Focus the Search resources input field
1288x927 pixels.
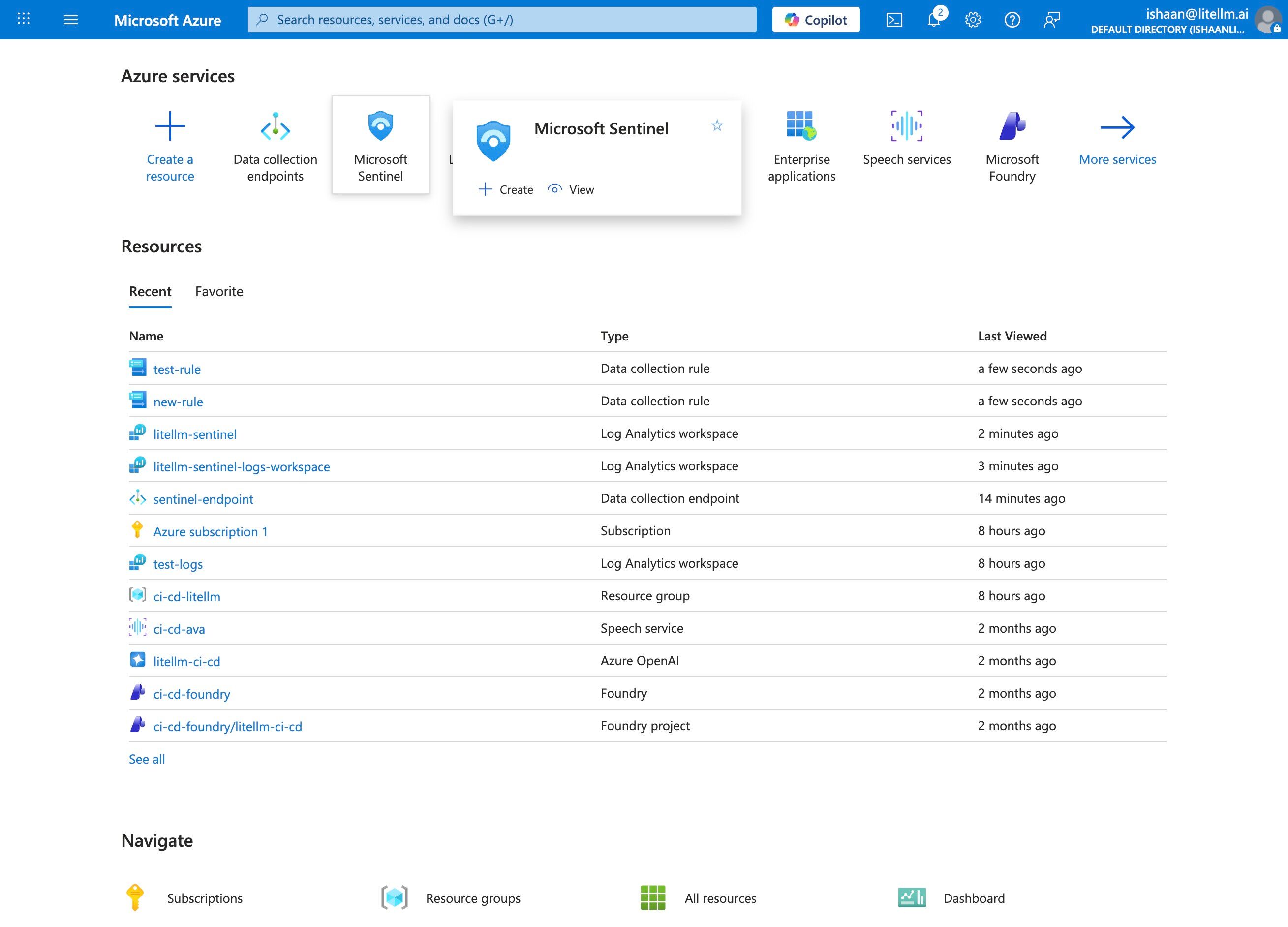pyautogui.click(x=502, y=20)
